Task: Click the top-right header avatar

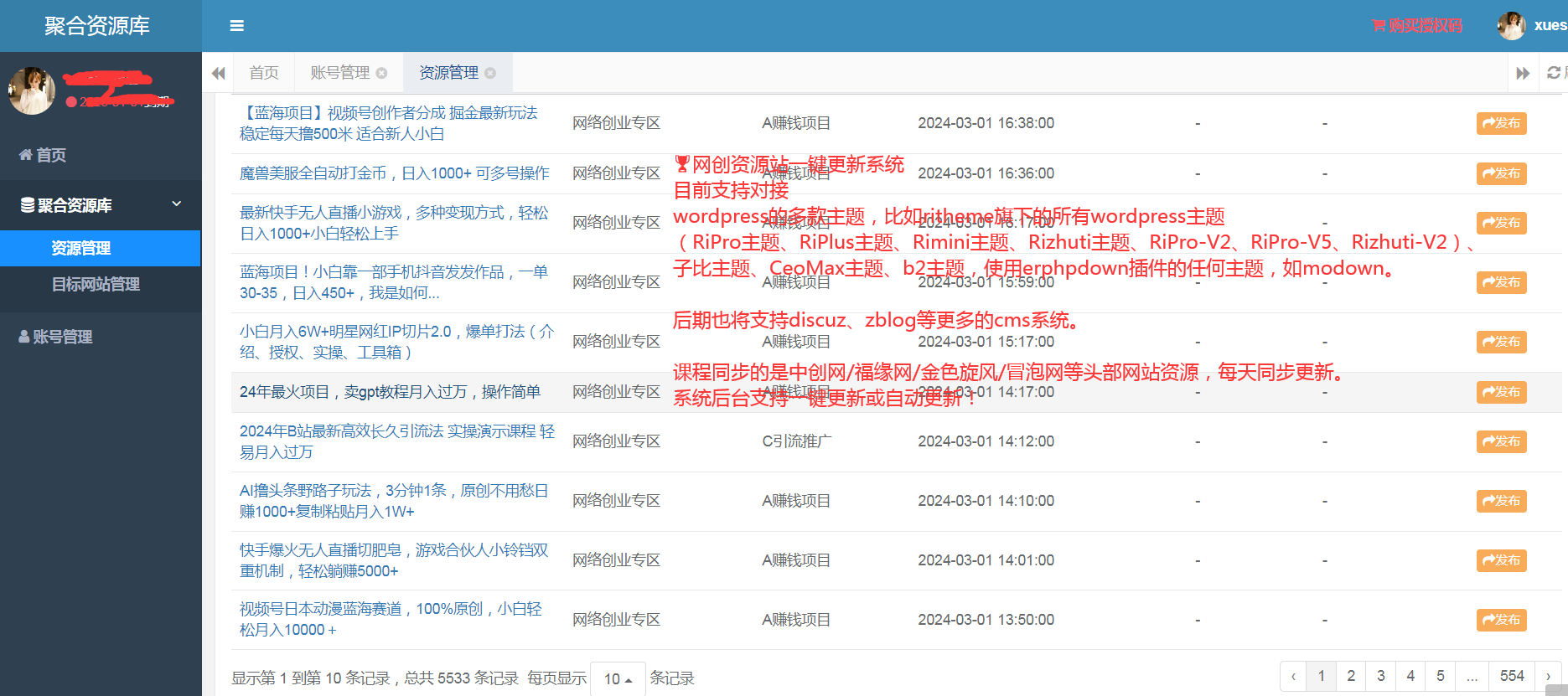Action: pyautogui.click(x=1511, y=25)
